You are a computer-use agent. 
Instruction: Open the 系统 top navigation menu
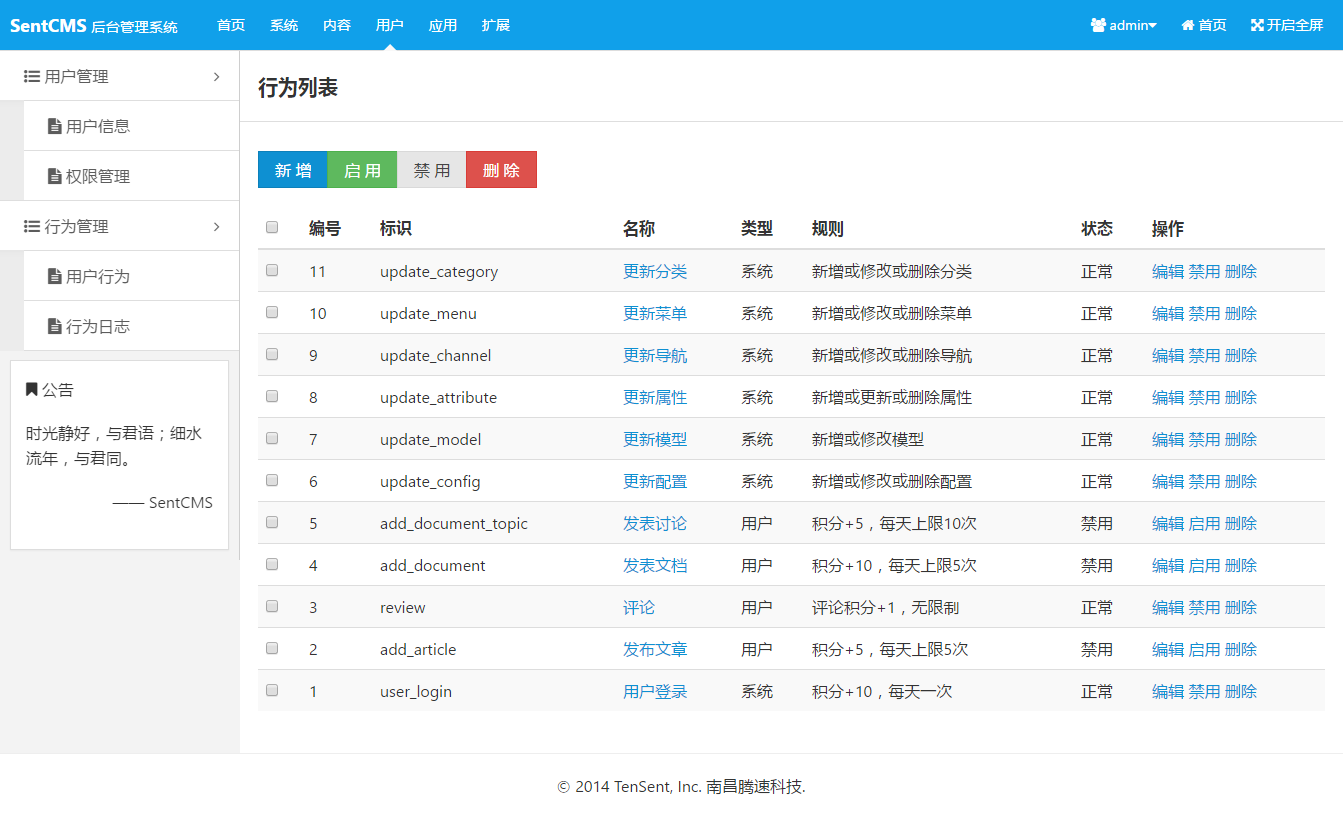click(284, 25)
